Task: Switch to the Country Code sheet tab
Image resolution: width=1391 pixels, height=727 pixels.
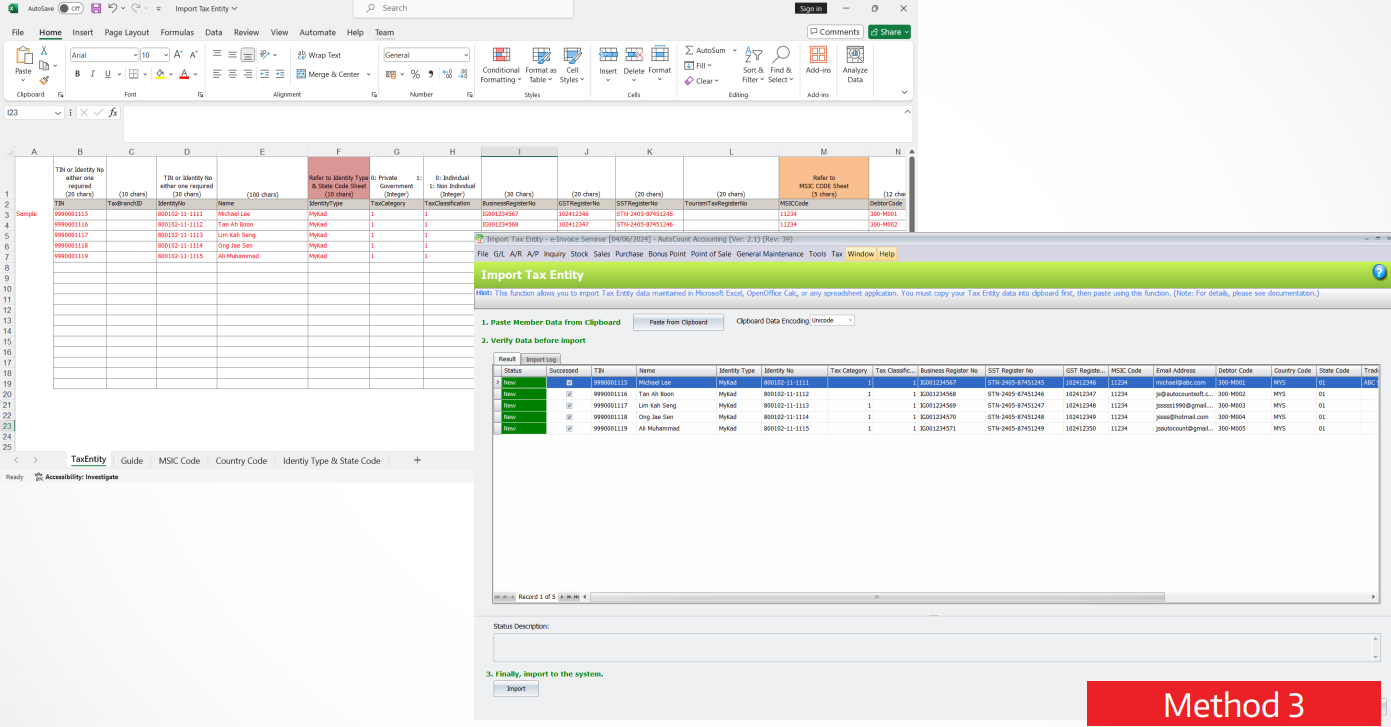Action: (241, 461)
